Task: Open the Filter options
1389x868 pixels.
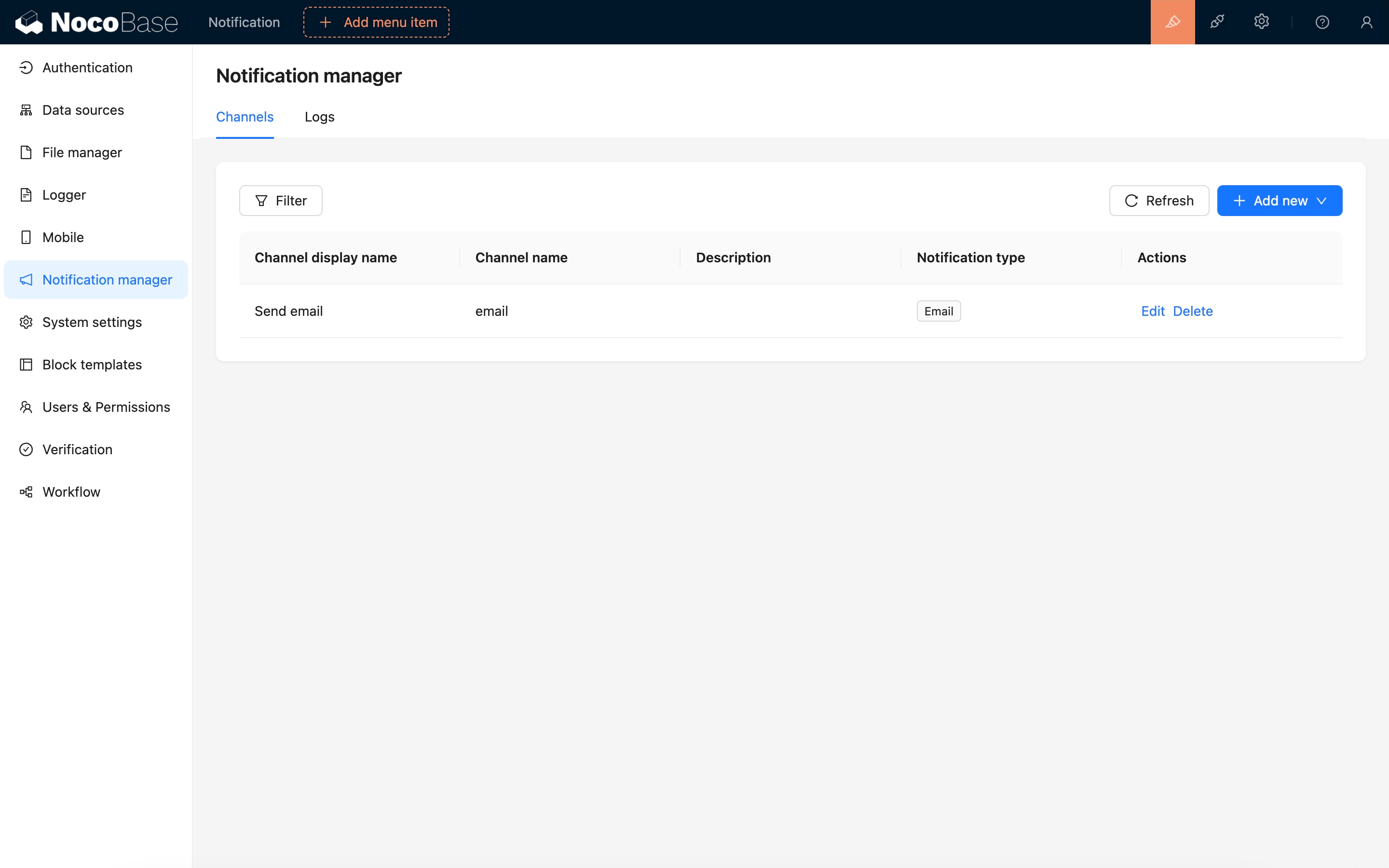Action: (x=280, y=200)
